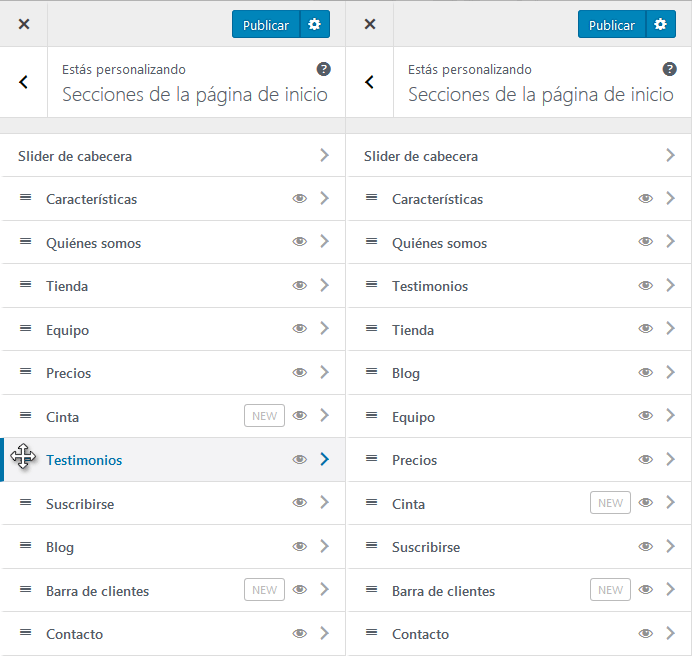Select the Suscribirse section in right panel

426,547
